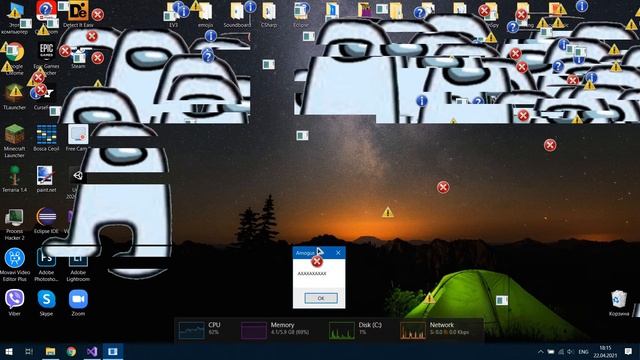Switch to Visual Studio on taskbar
640x360 pixels.
(92, 351)
